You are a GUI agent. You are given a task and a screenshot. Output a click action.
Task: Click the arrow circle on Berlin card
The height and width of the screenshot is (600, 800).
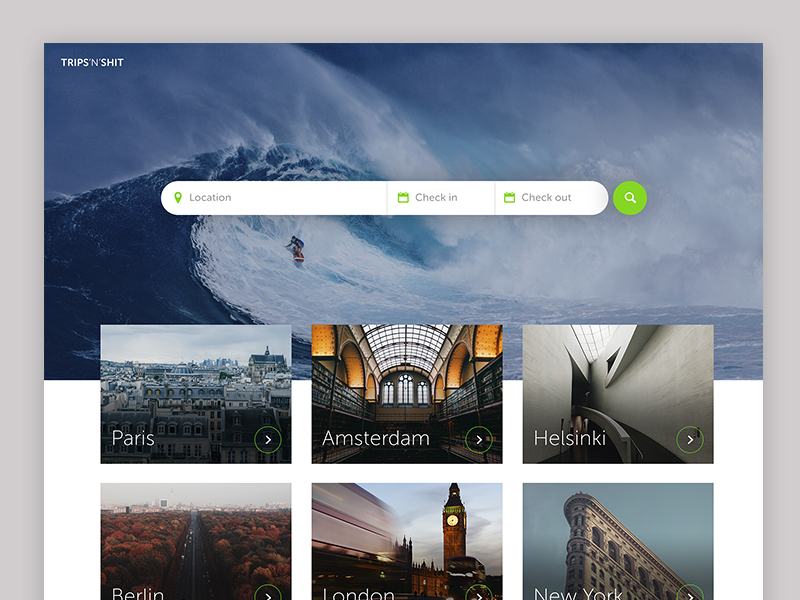(268, 593)
